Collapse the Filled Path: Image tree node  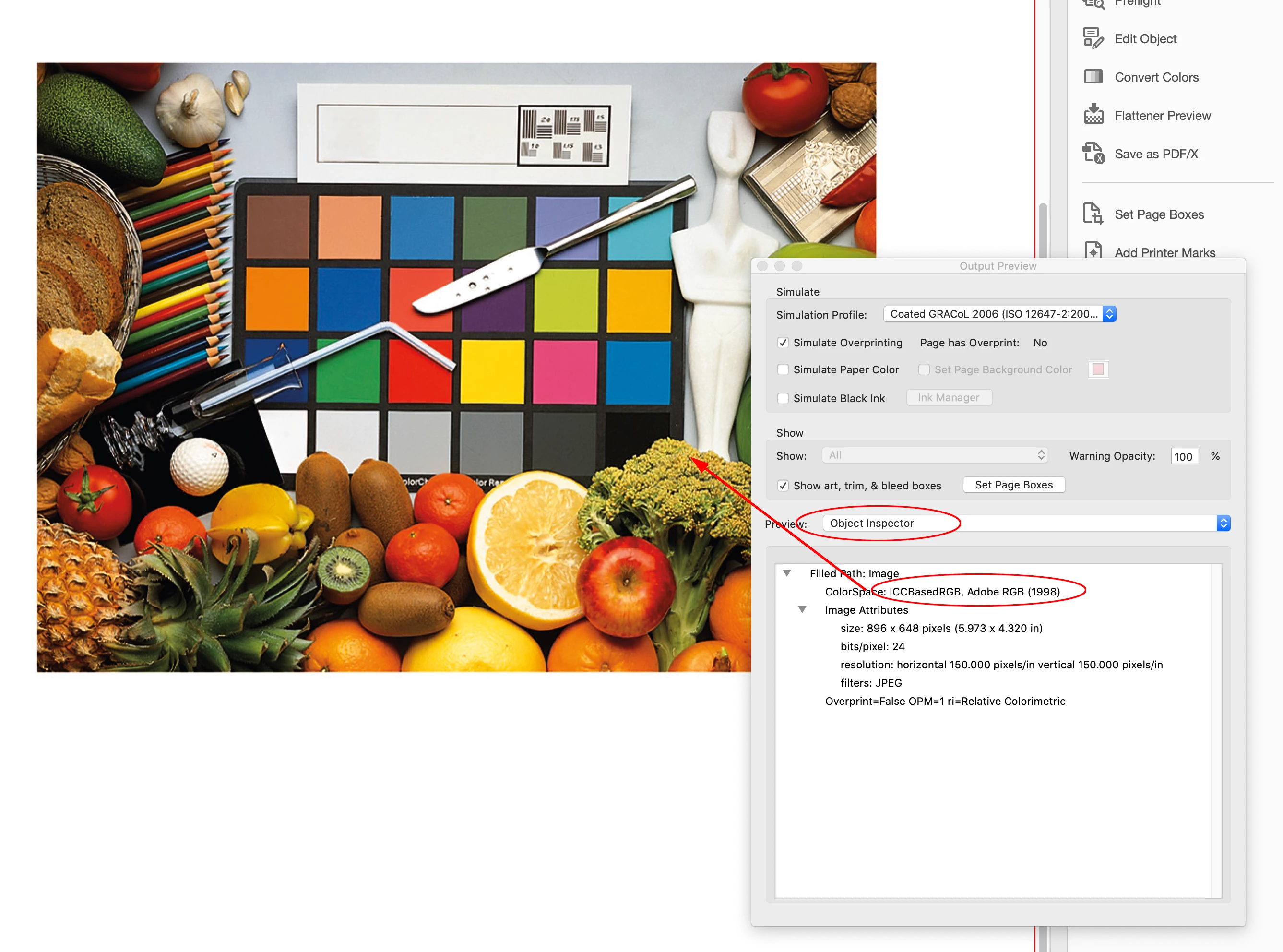(x=786, y=573)
